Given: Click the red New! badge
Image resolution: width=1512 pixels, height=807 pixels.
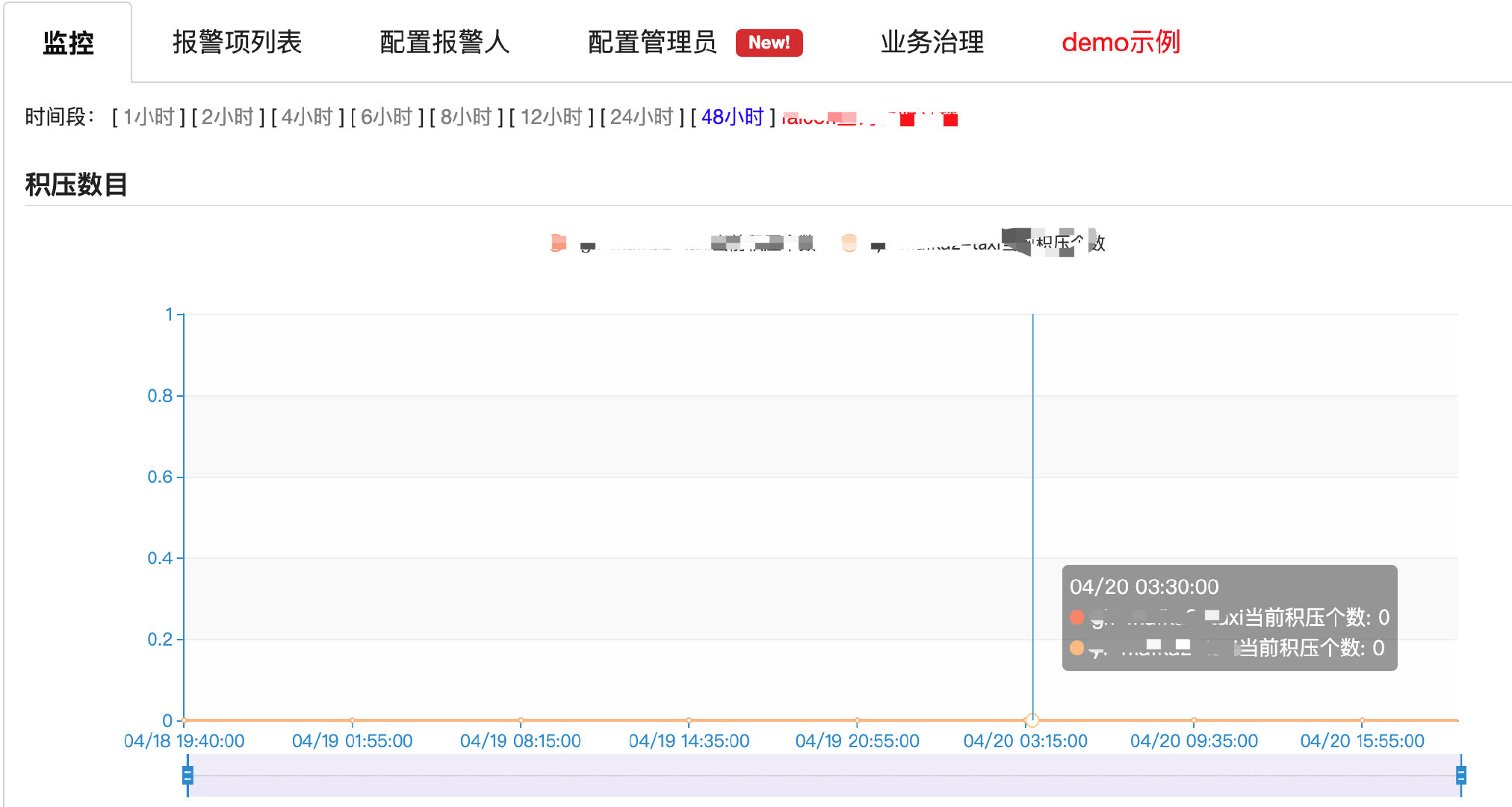Looking at the screenshot, I should (769, 43).
